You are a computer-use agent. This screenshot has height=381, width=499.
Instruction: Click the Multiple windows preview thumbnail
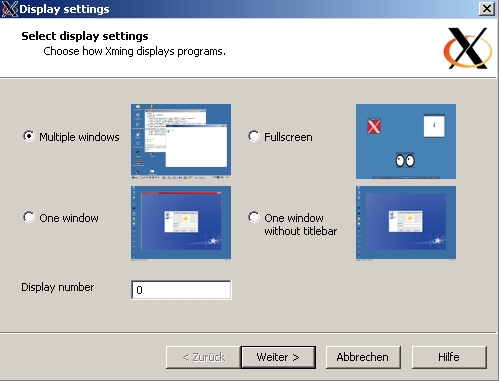click(181, 141)
